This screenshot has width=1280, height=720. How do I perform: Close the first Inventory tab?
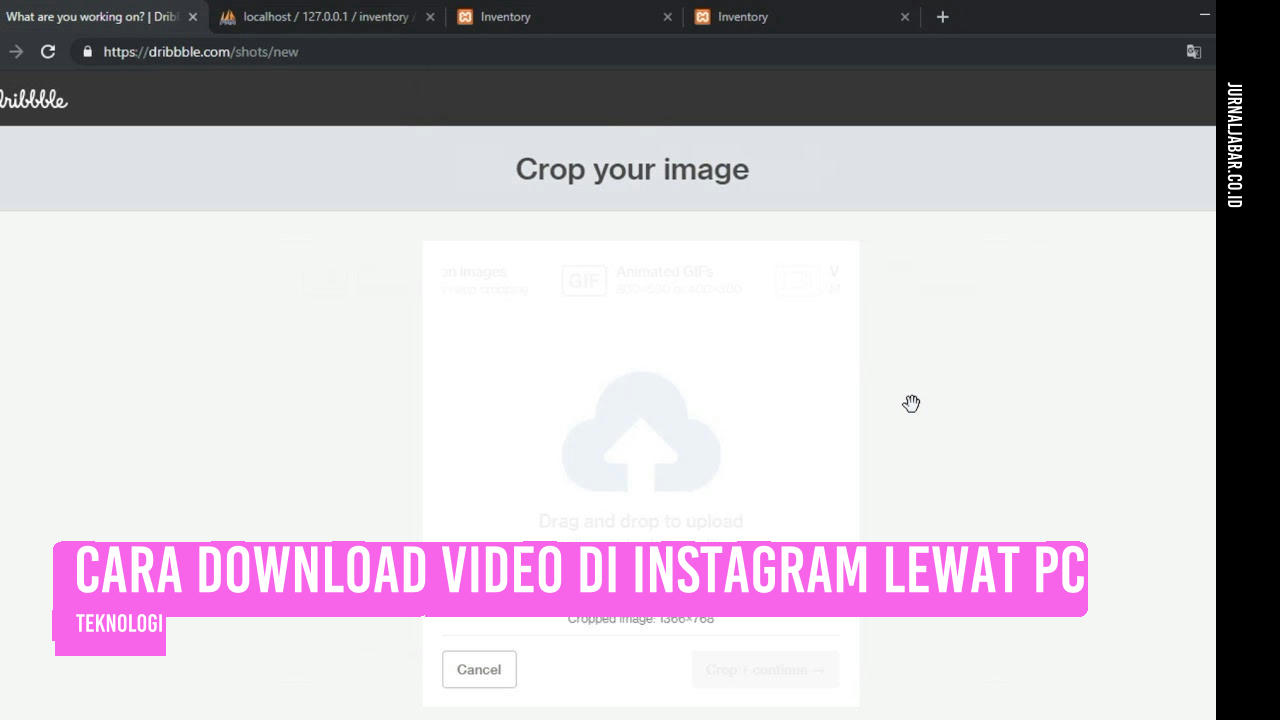pyautogui.click(x=668, y=17)
